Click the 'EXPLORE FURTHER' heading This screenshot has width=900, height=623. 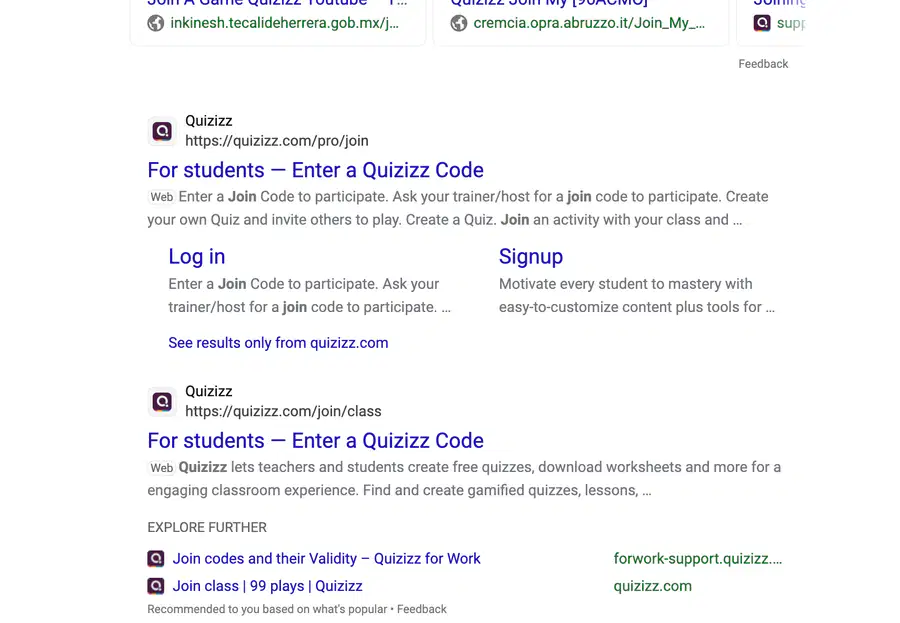(x=207, y=528)
